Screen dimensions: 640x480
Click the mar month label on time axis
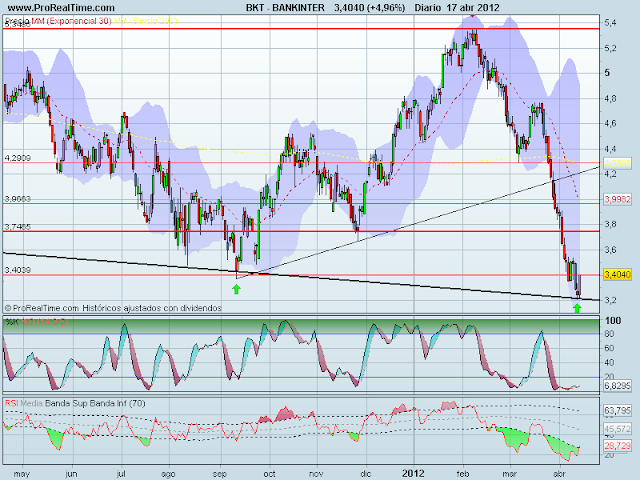[509, 474]
